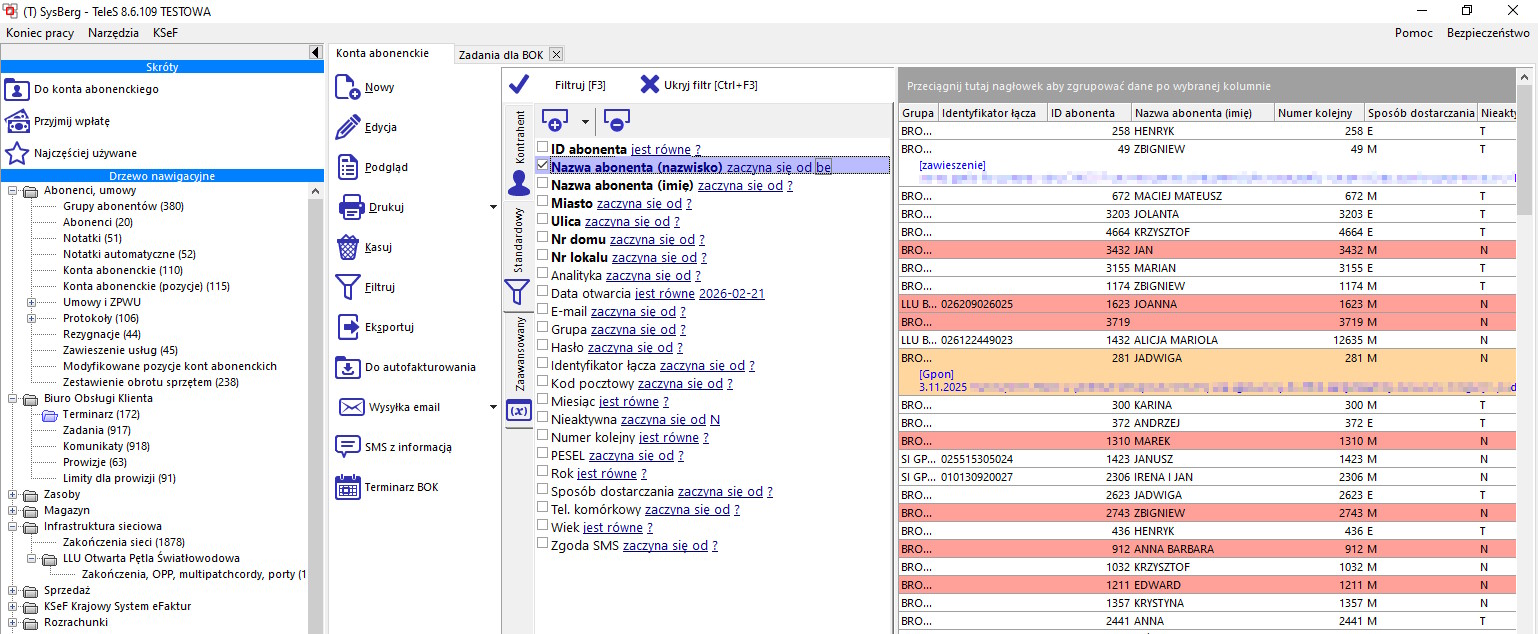The width and height of the screenshot is (1538, 634).
Task: Switch to Zadania dla BOK tab
Action: [x=500, y=54]
